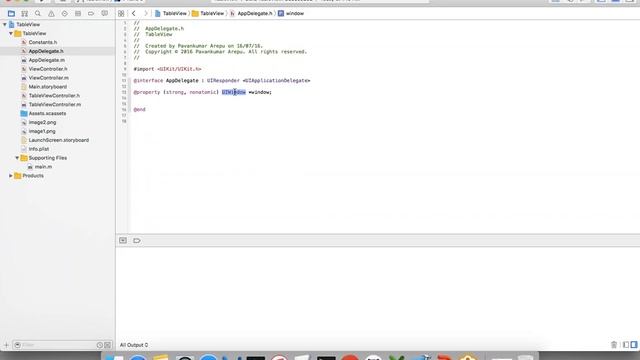Open TableViewController.m file

(x=55, y=104)
